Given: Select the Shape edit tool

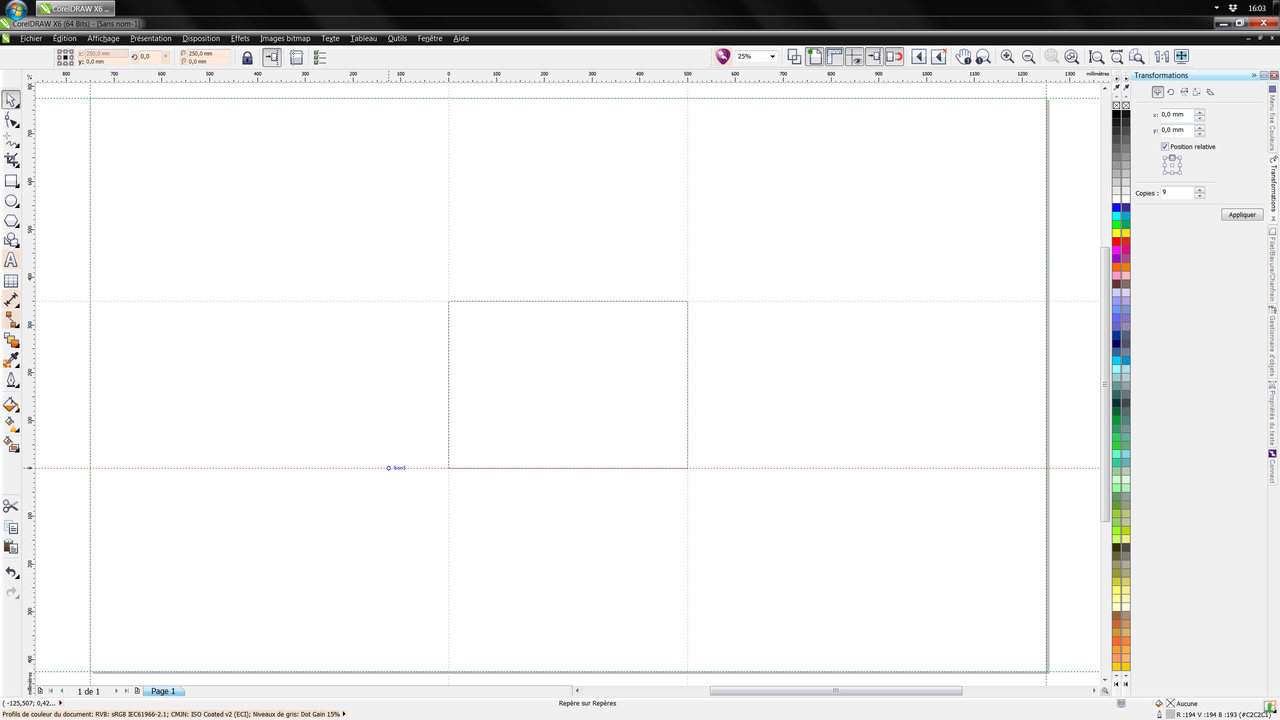Looking at the screenshot, I should tap(11, 120).
